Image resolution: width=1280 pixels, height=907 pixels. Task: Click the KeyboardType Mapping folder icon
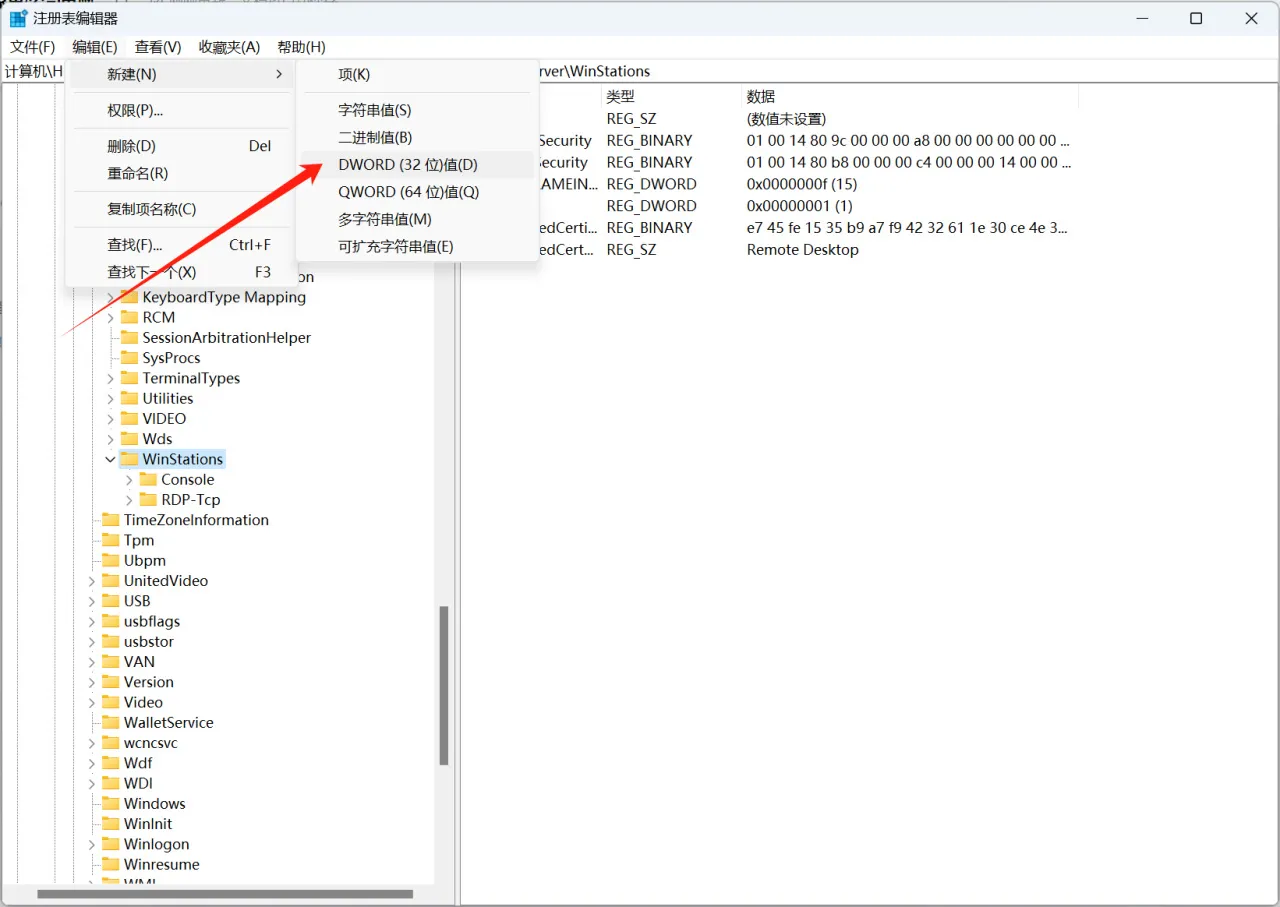(129, 297)
